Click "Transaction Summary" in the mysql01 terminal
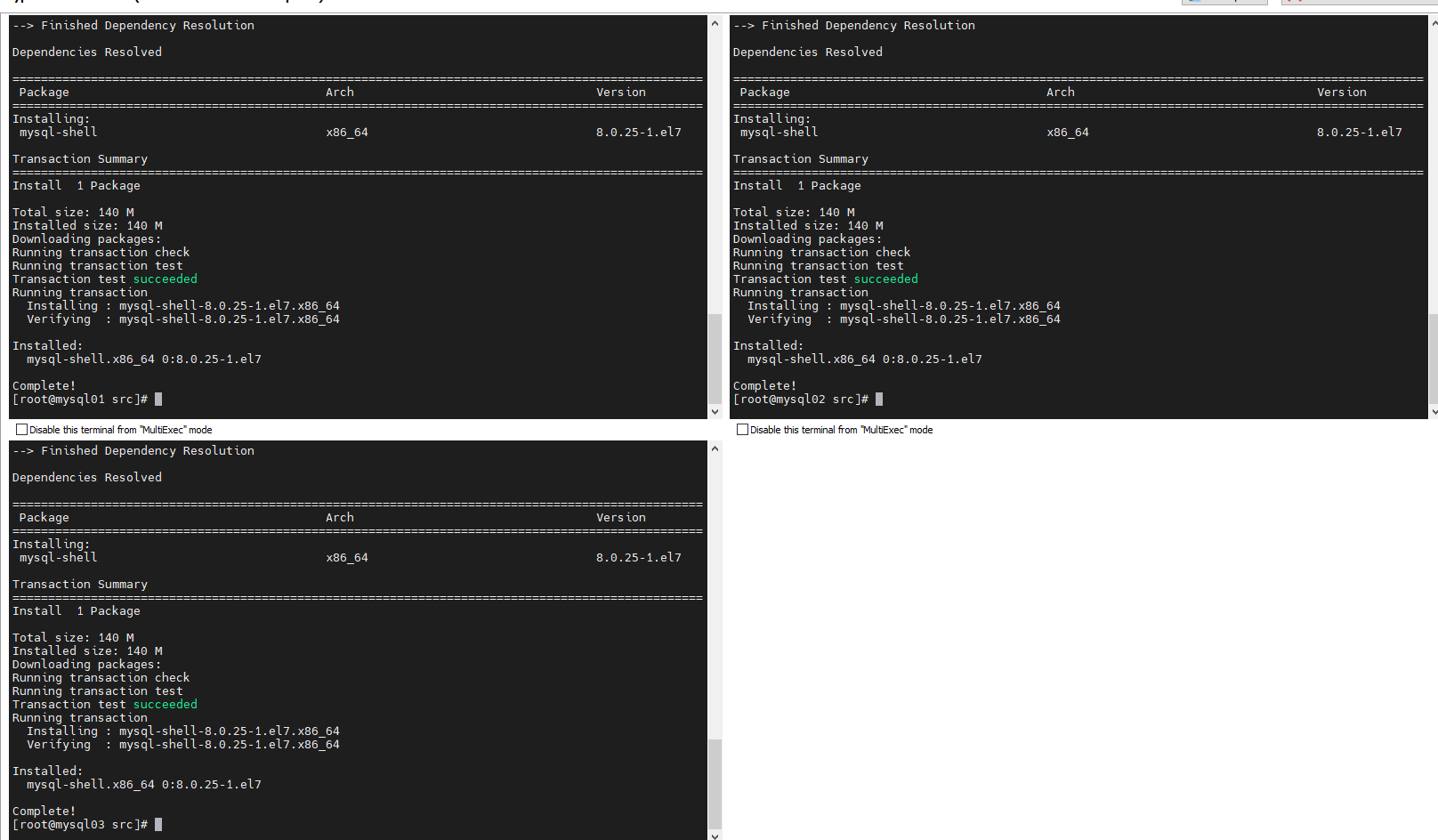Screen dimensions: 1438x840 (80, 159)
